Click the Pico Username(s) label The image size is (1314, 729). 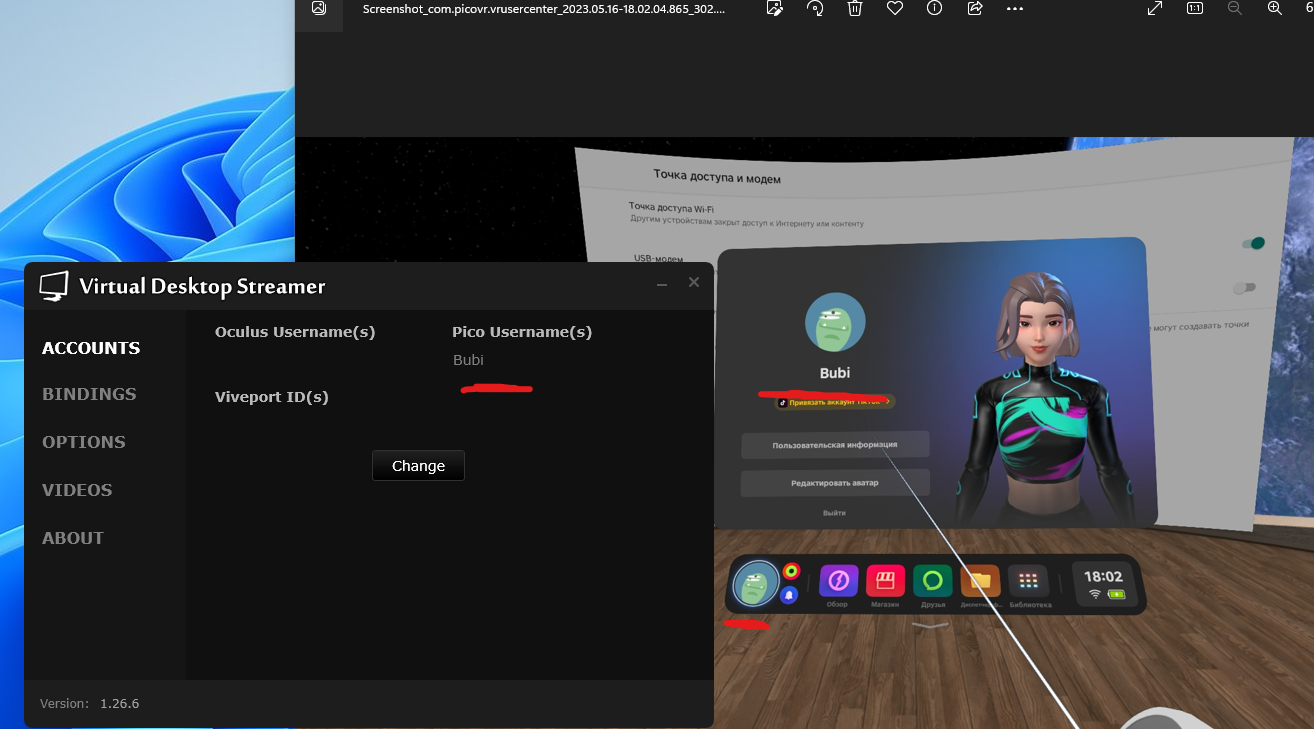[x=522, y=332]
